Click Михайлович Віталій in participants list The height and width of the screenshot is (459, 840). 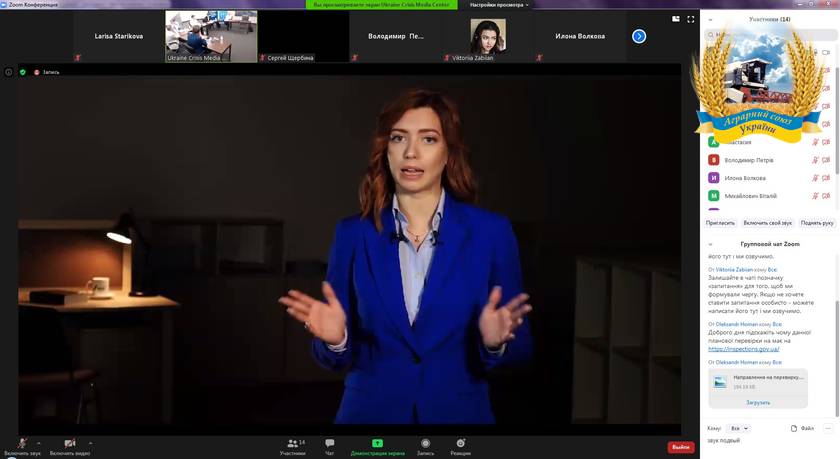(750, 196)
